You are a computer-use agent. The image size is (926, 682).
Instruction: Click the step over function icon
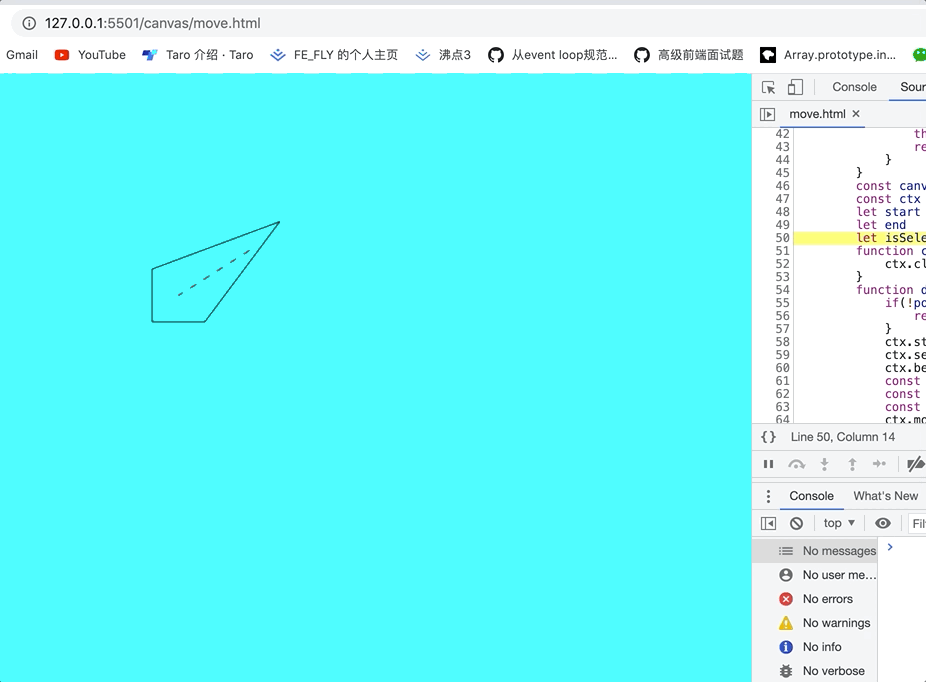pyautogui.click(x=797, y=464)
